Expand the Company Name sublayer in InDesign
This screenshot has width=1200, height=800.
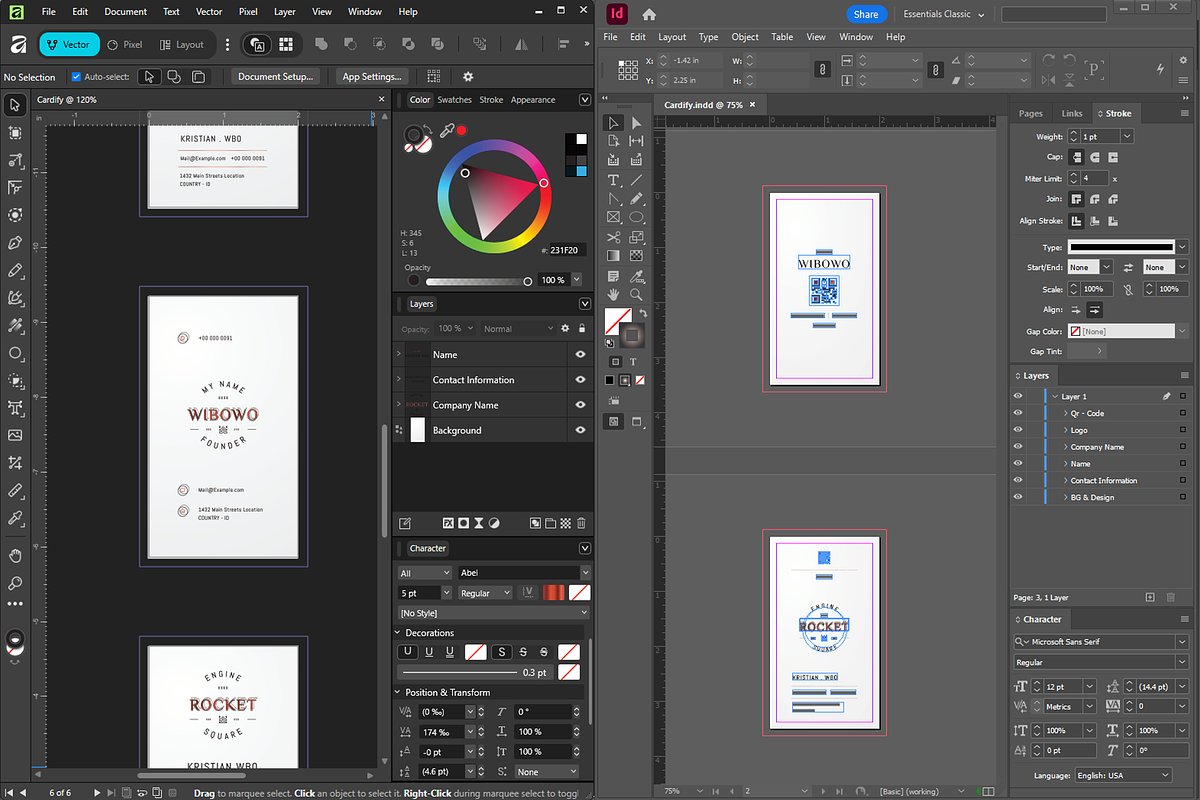1066,447
